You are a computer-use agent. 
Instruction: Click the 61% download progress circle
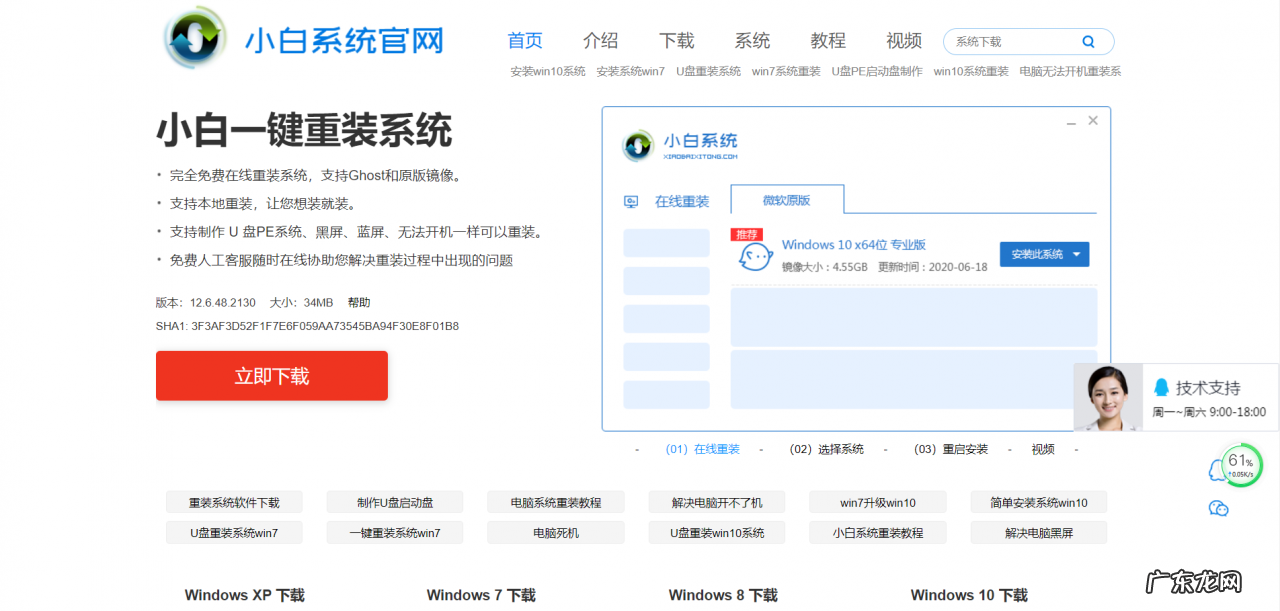click(1240, 464)
